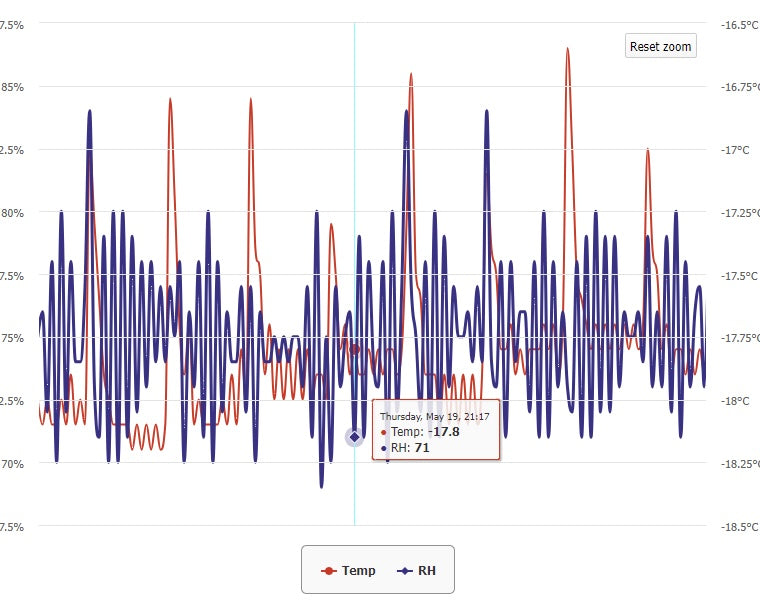
Task: Click the tooltip's blue RH bullet
Action: tap(384, 449)
